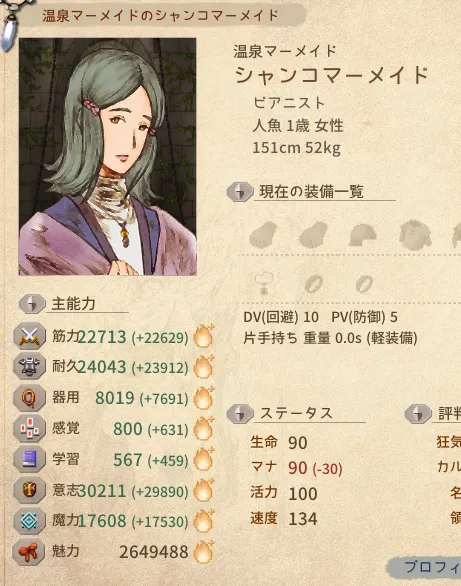Open the 現在の装備一覧 section header
Screen dimensions: 461x586
(311, 192)
